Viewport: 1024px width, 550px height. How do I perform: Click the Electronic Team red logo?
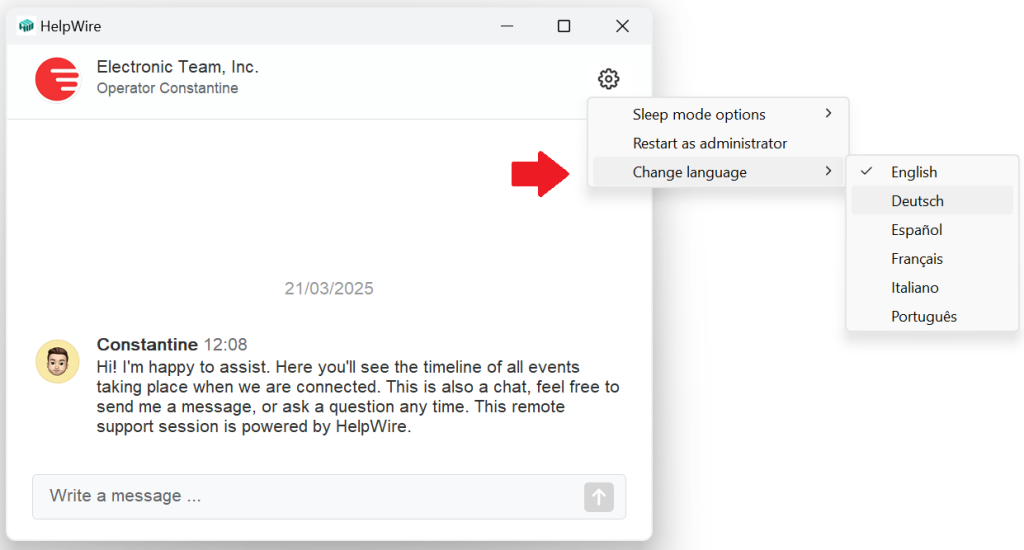(x=57, y=79)
